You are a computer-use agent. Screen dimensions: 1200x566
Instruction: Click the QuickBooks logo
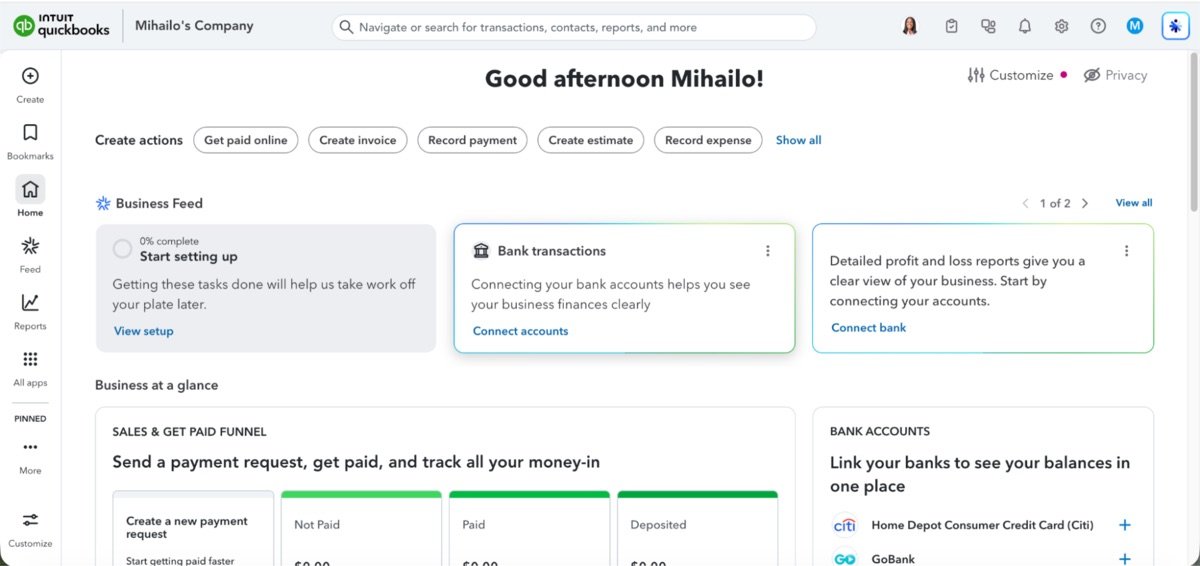coord(61,26)
